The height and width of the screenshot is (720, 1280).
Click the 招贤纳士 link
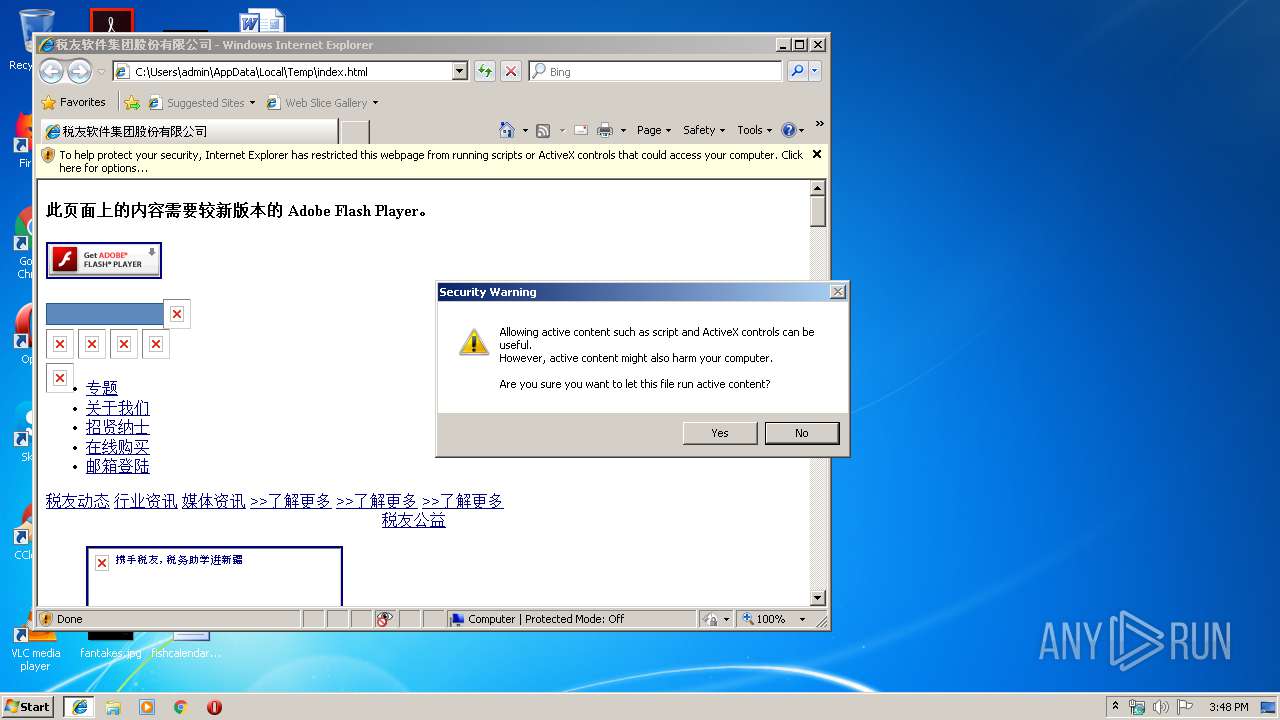[x=118, y=427]
